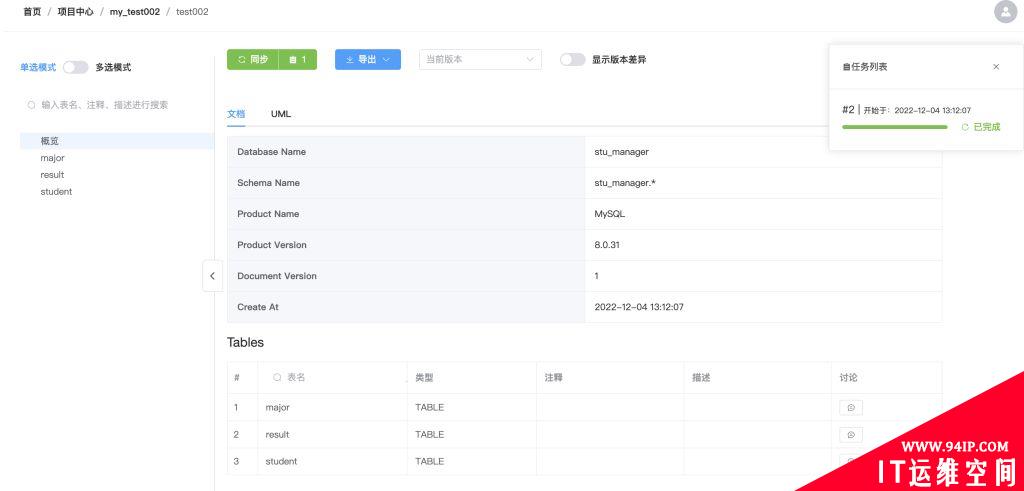This screenshot has height=491, width=1024.
Task: Click the MySQL product name value
Action: tap(610, 214)
